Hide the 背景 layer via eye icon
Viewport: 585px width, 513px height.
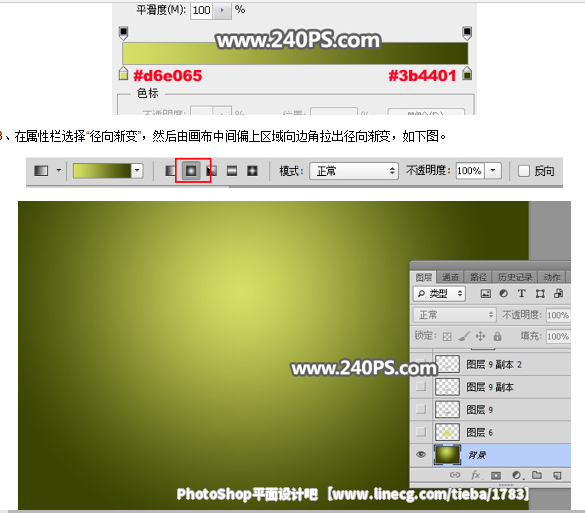(421, 454)
